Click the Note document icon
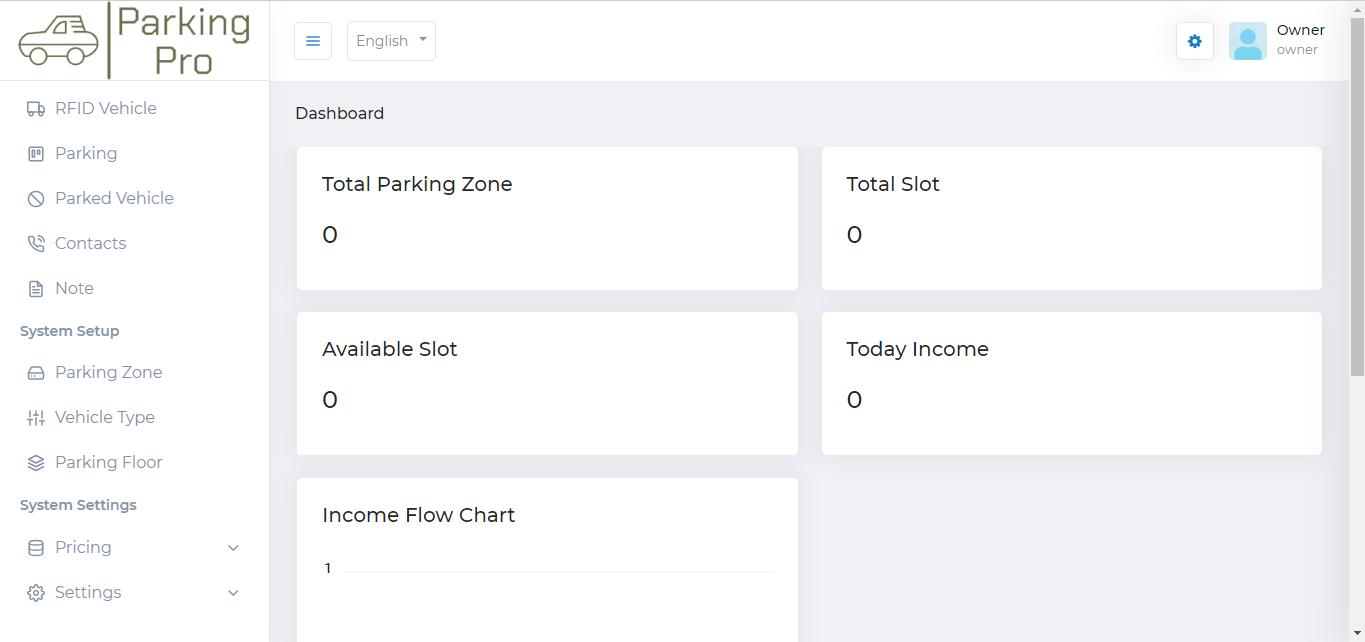This screenshot has width=1365, height=642. [x=36, y=289]
